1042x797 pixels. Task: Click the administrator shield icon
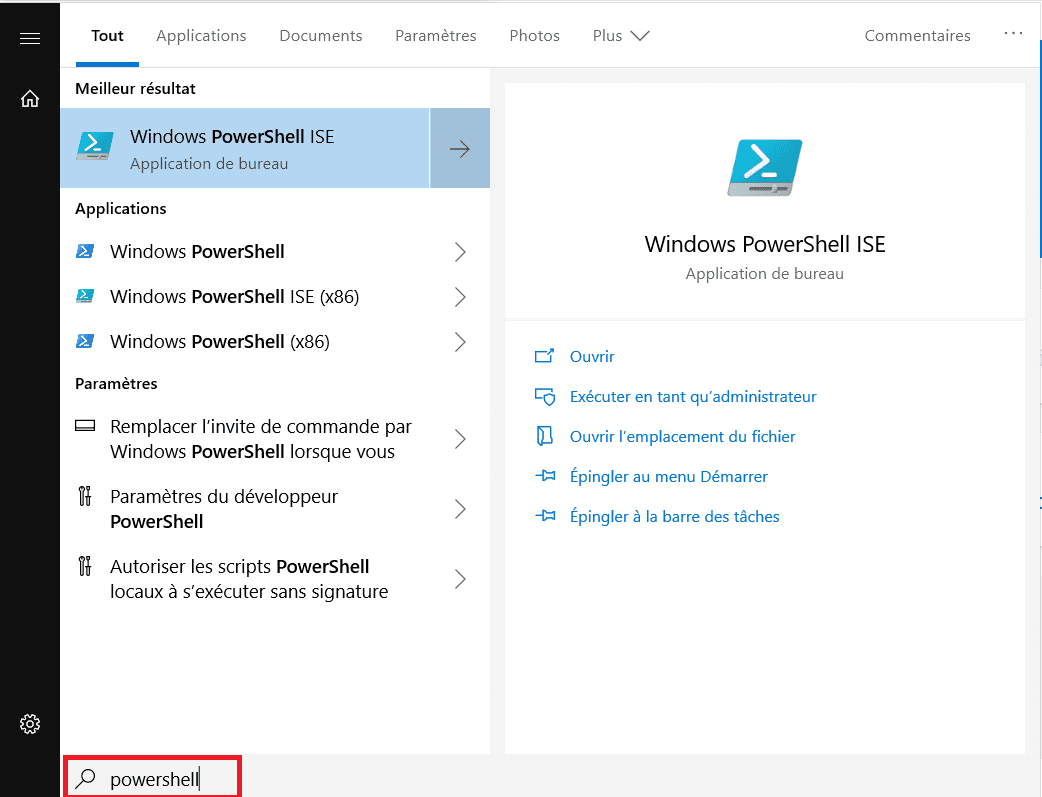point(545,397)
